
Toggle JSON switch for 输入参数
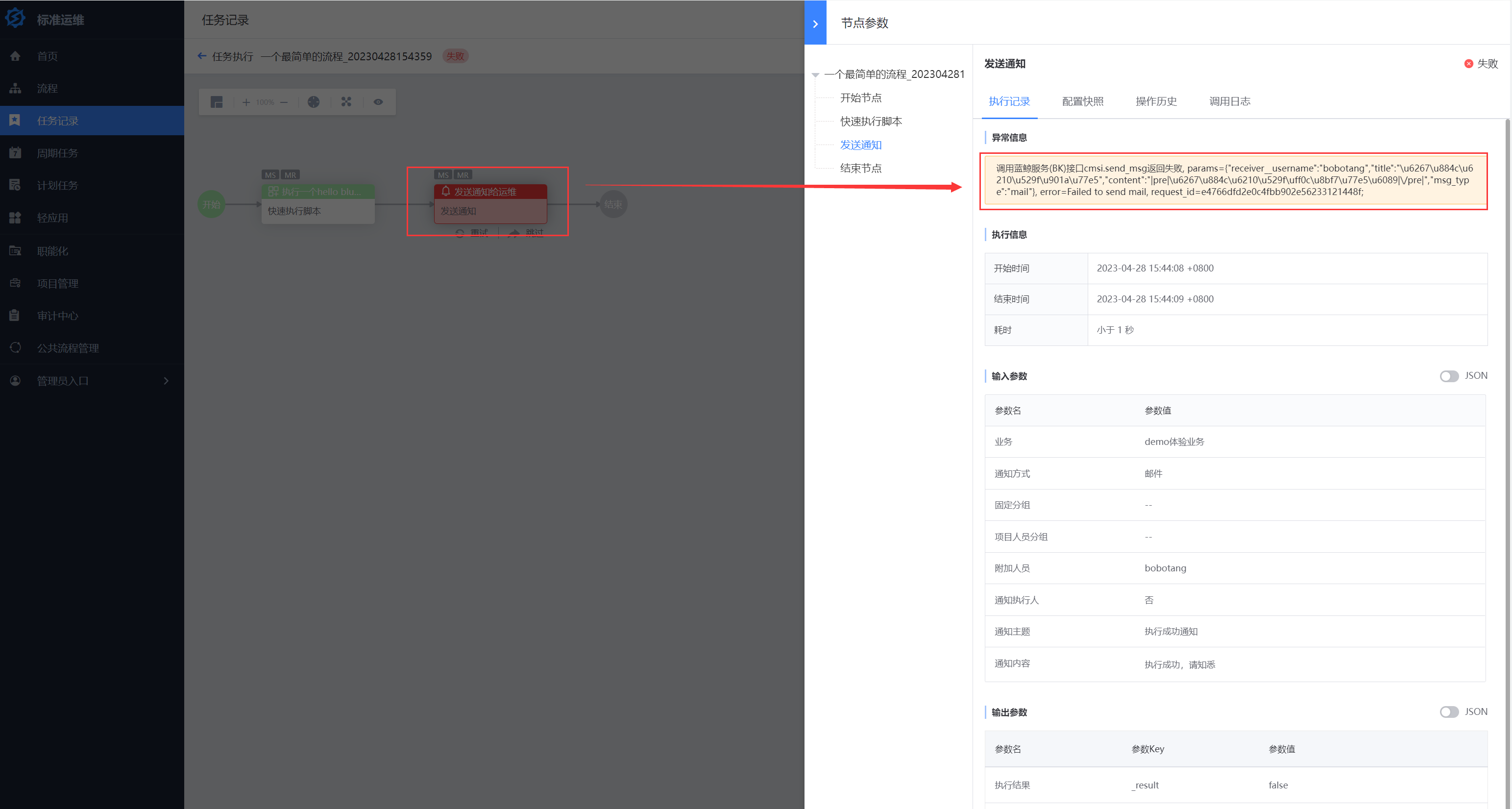coord(1449,376)
